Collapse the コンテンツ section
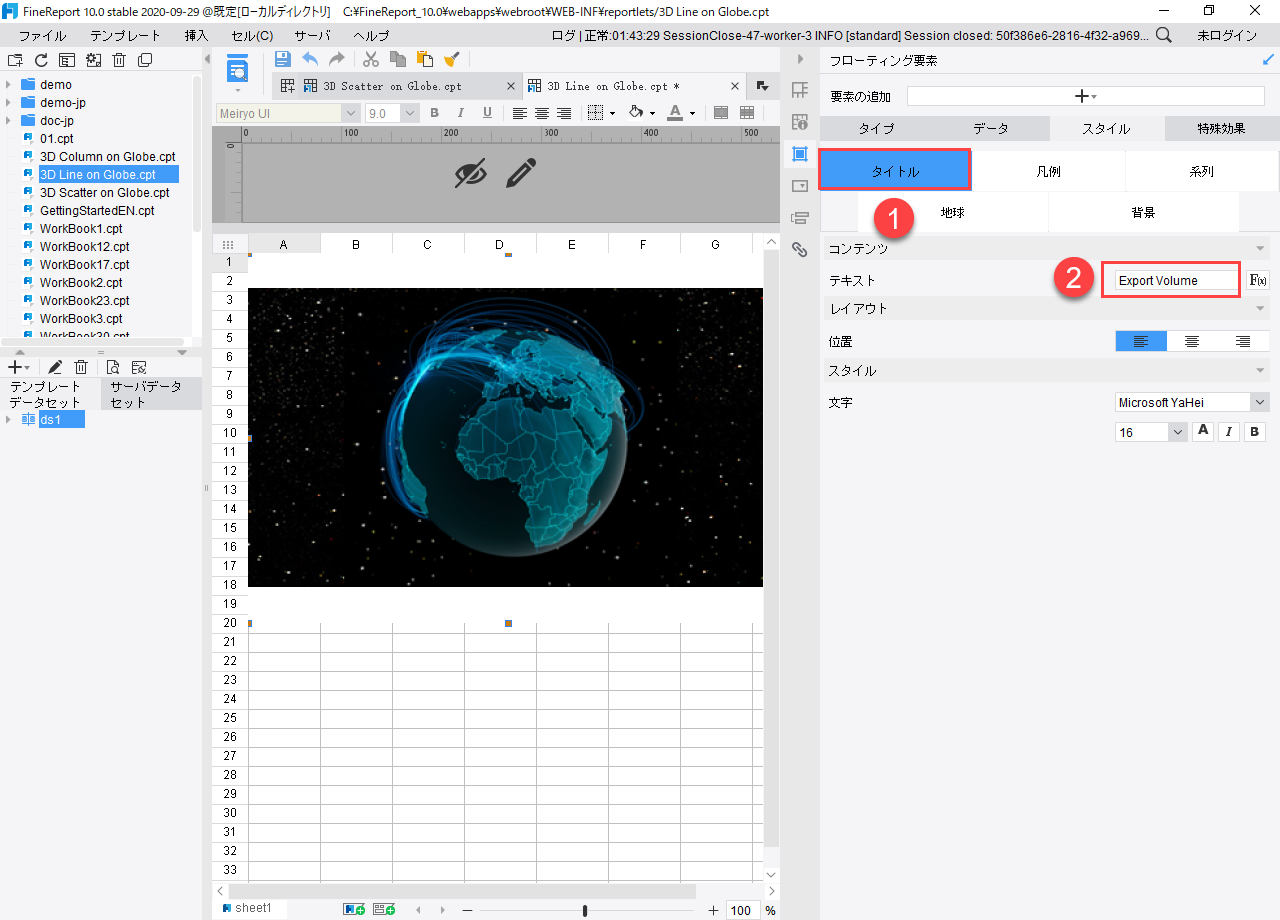 point(1261,248)
